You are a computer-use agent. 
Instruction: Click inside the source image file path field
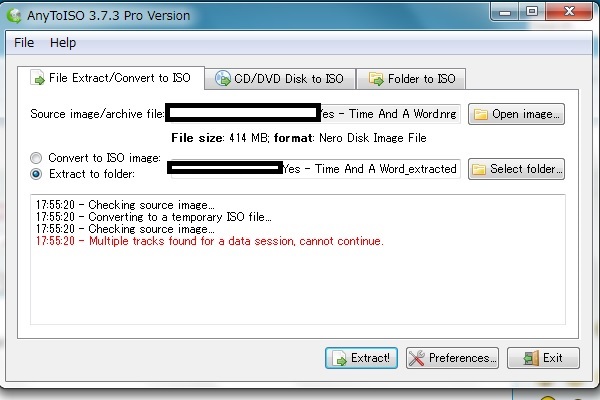pyautogui.click(x=390, y=114)
